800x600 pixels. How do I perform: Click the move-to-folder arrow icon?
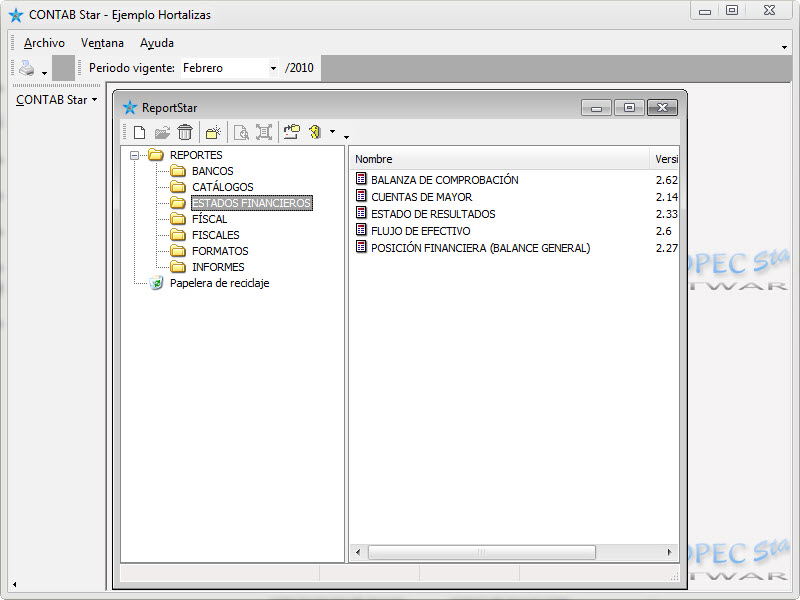pos(292,132)
